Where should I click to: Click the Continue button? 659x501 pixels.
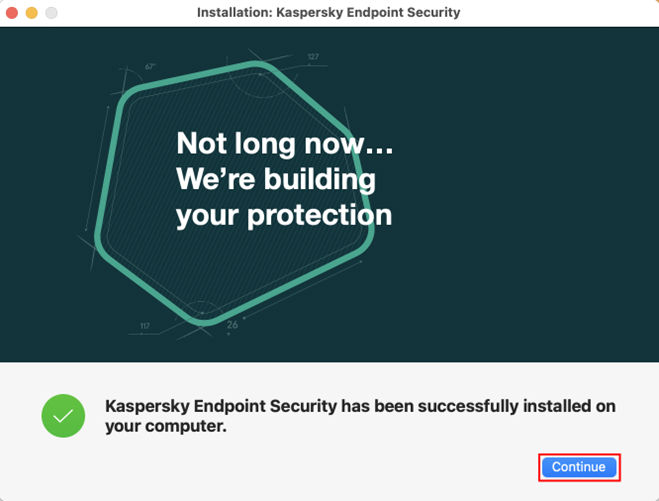(x=578, y=467)
